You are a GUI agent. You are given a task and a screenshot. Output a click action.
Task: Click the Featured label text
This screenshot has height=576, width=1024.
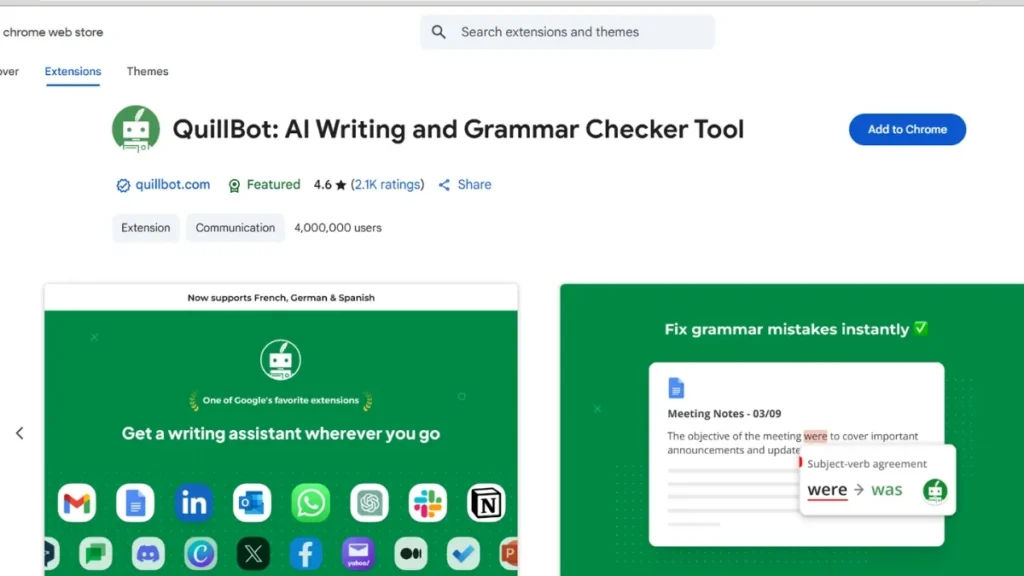click(273, 185)
